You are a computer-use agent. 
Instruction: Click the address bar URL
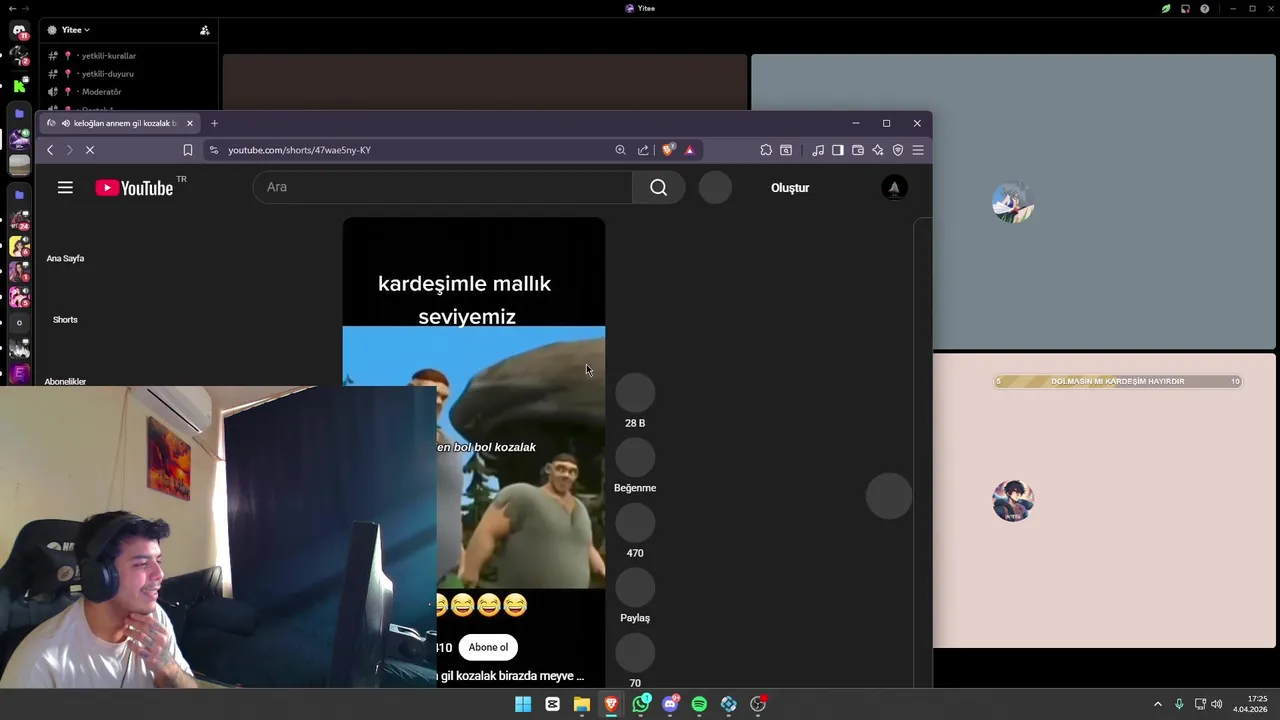click(x=299, y=150)
